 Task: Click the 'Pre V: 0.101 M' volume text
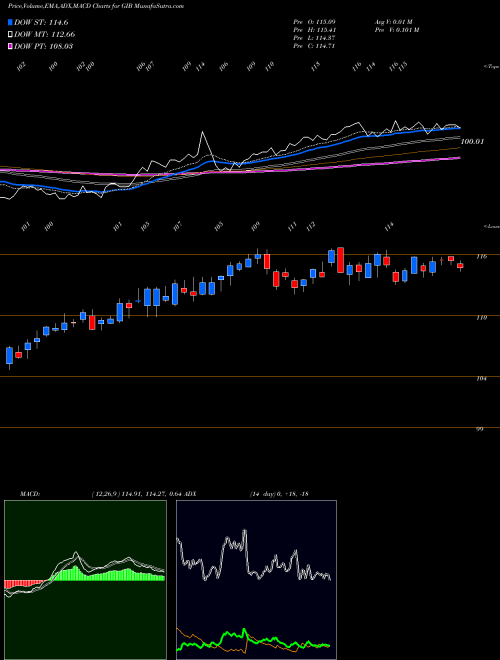point(396,30)
